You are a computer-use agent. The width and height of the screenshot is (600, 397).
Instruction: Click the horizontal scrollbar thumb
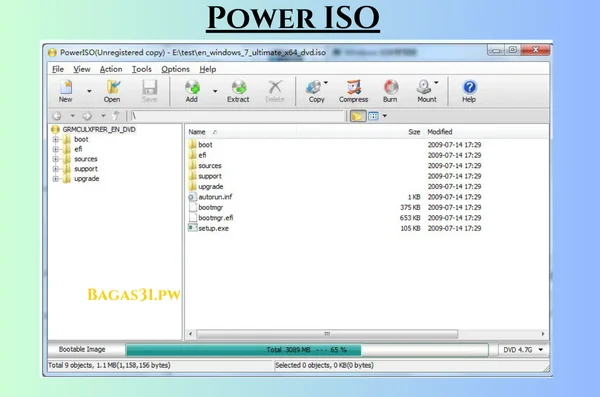coord(327,334)
